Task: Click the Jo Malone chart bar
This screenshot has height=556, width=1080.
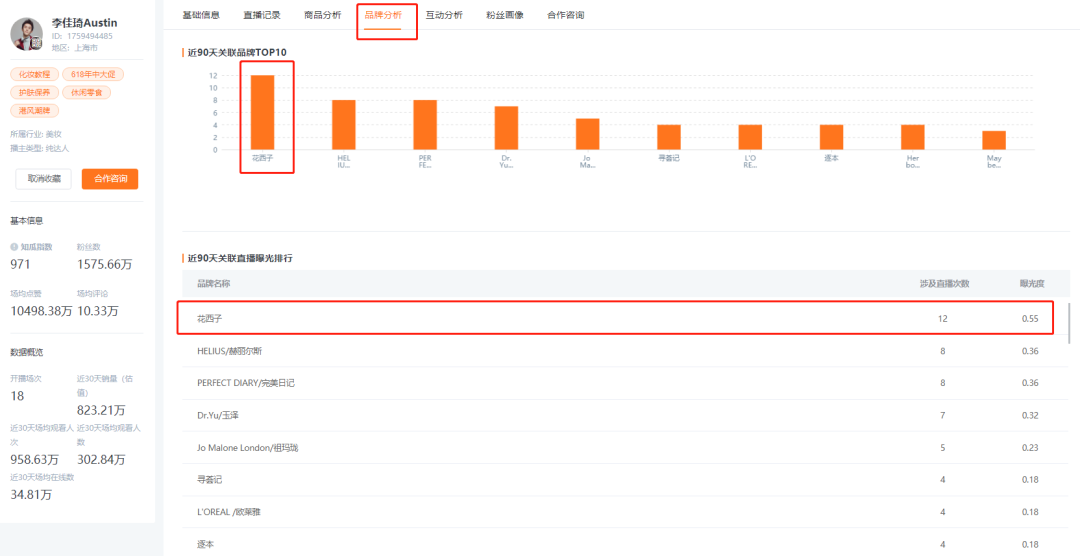Action: 588,134
